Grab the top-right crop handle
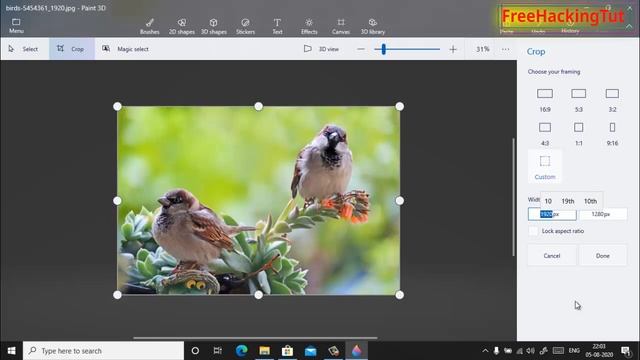The height and width of the screenshot is (360, 640). 400,107
